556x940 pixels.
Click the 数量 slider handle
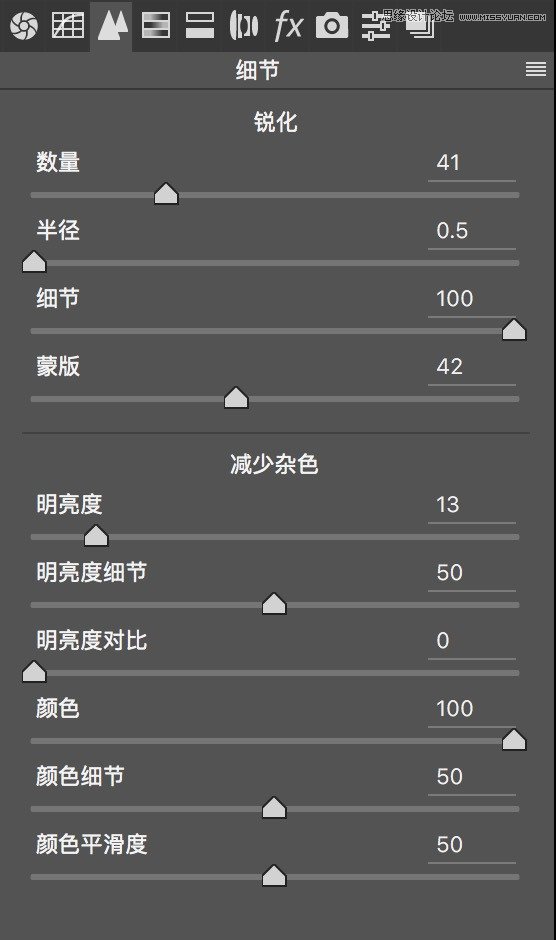coord(166,194)
